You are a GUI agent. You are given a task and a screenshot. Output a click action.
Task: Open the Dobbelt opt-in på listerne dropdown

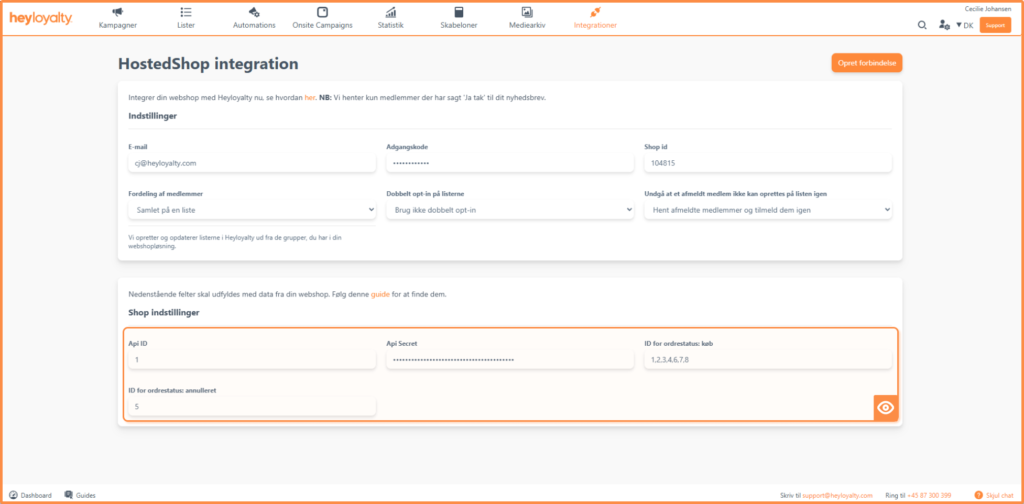click(509, 210)
